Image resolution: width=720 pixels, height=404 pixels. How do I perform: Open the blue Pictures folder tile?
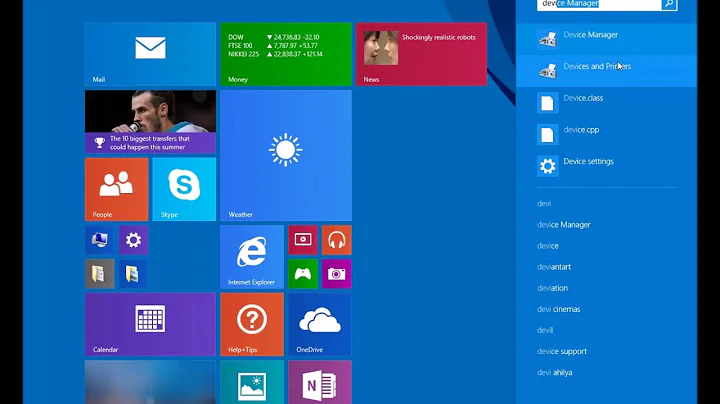[134, 274]
